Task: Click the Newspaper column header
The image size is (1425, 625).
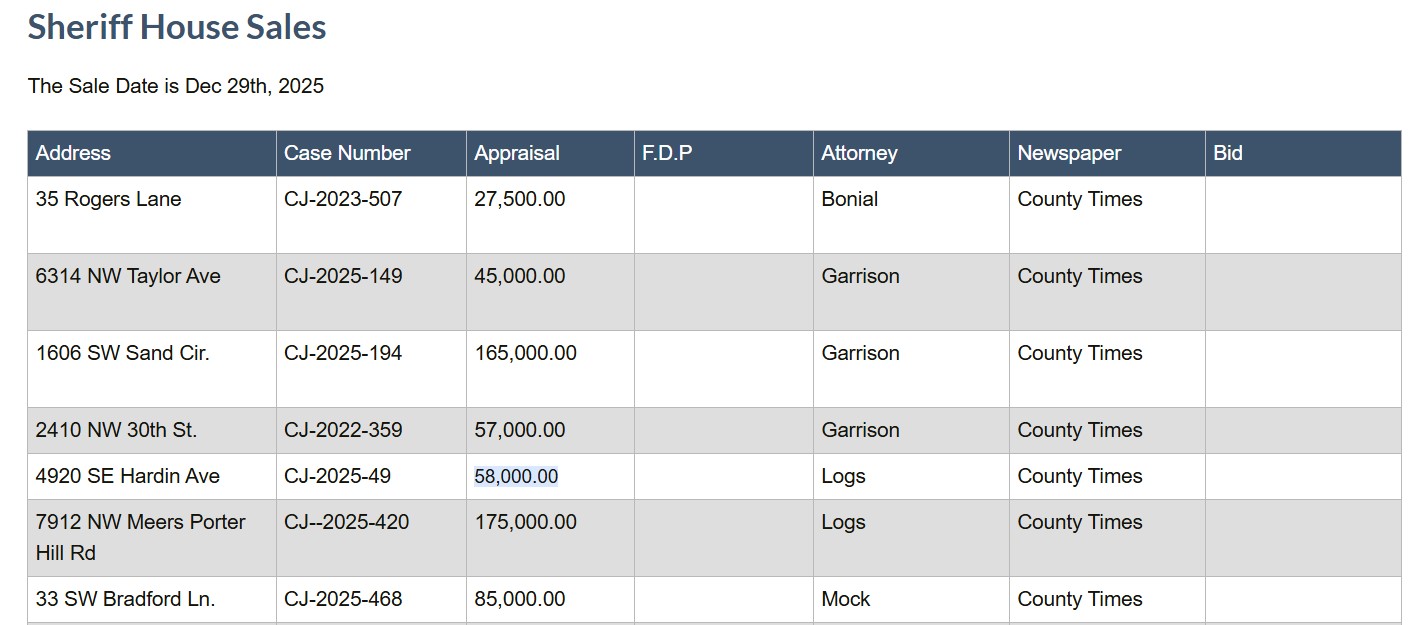Action: [1069, 153]
